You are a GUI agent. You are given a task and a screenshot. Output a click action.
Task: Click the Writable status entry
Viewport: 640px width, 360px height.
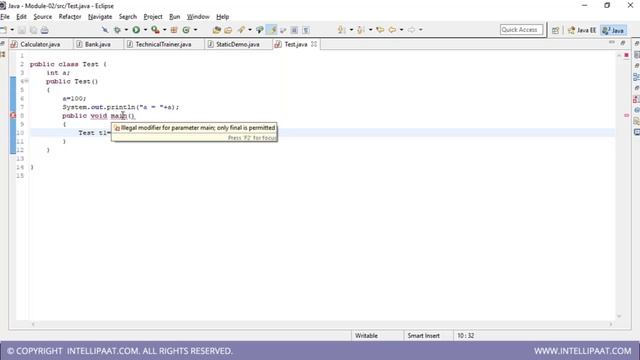tap(366, 336)
